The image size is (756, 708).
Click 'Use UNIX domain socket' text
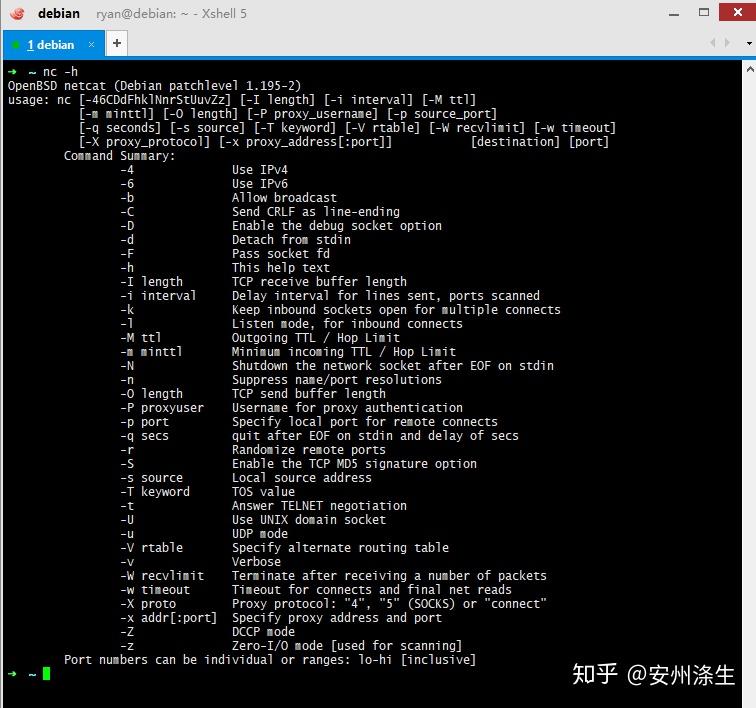point(309,519)
